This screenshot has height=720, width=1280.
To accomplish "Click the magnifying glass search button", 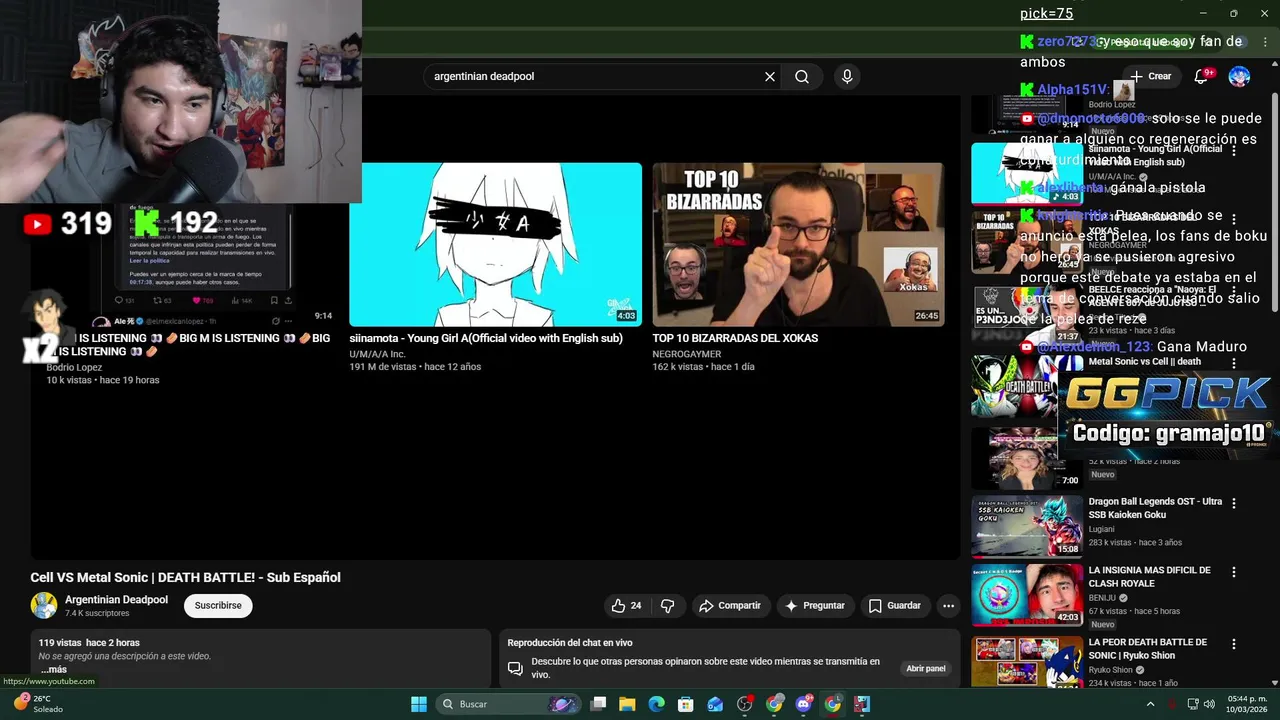I will pos(802,76).
